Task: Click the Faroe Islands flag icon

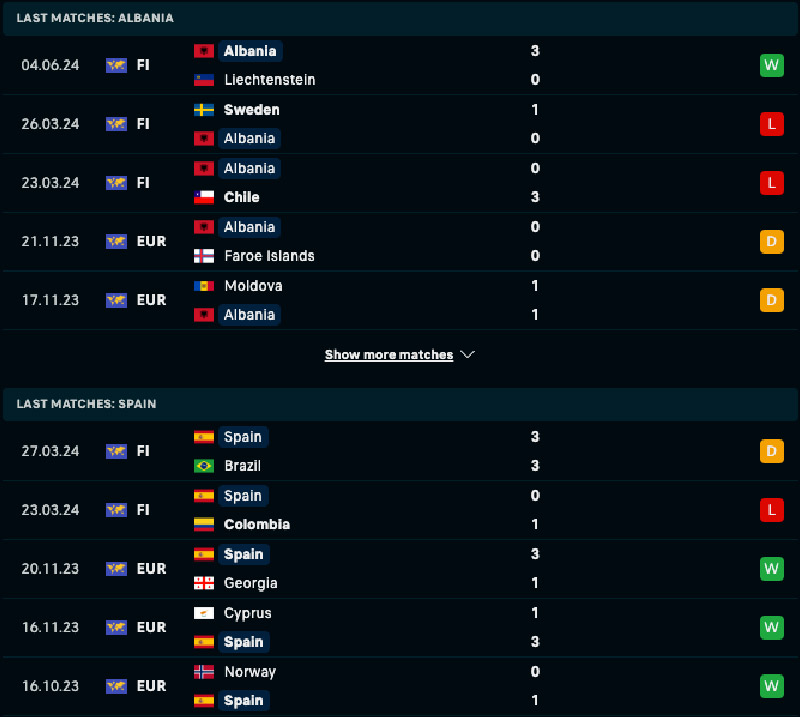Action: pyautogui.click(x=204, y=256)
